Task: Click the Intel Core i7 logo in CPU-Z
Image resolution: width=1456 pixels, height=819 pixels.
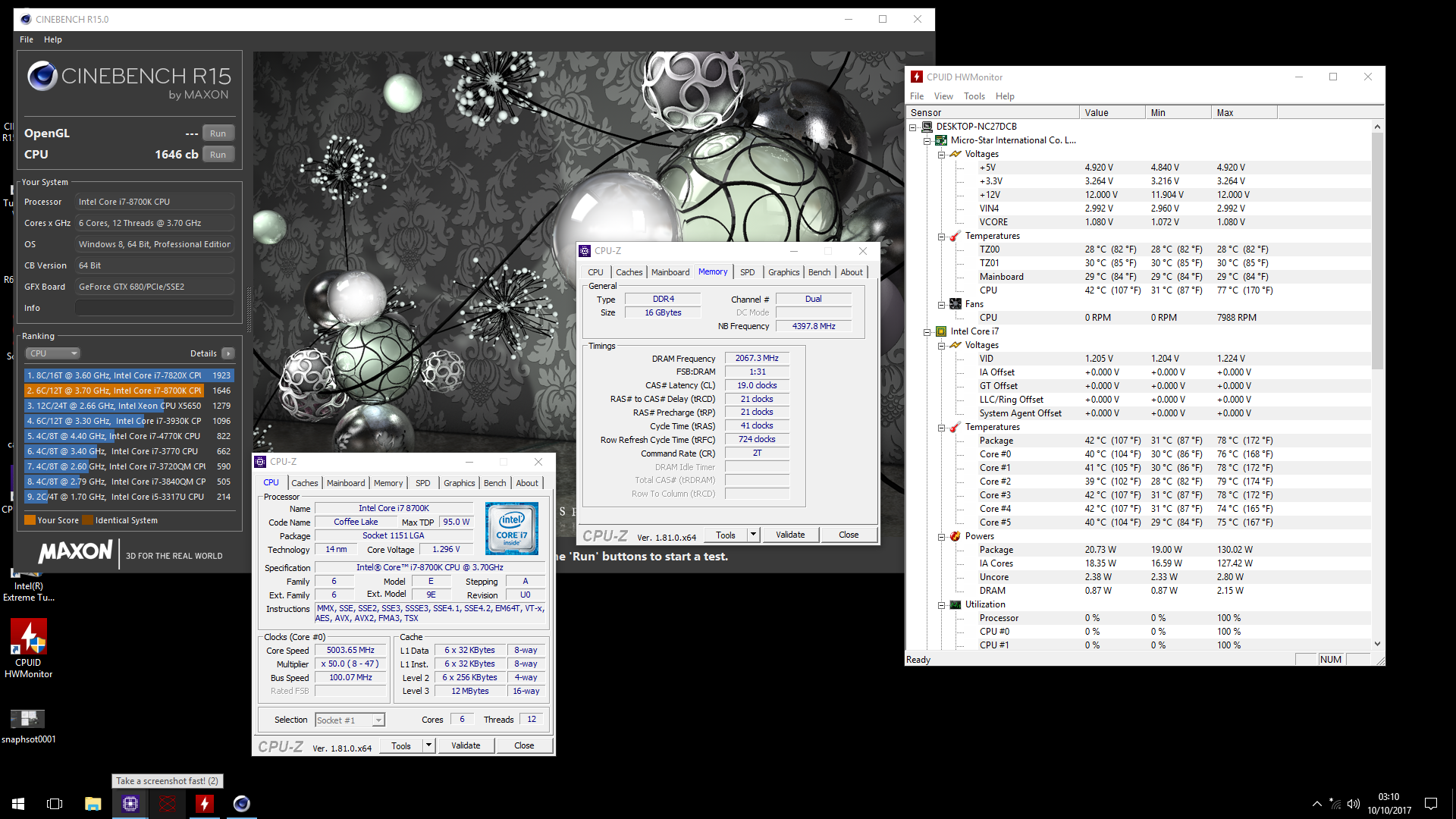Action: point(512,529)
